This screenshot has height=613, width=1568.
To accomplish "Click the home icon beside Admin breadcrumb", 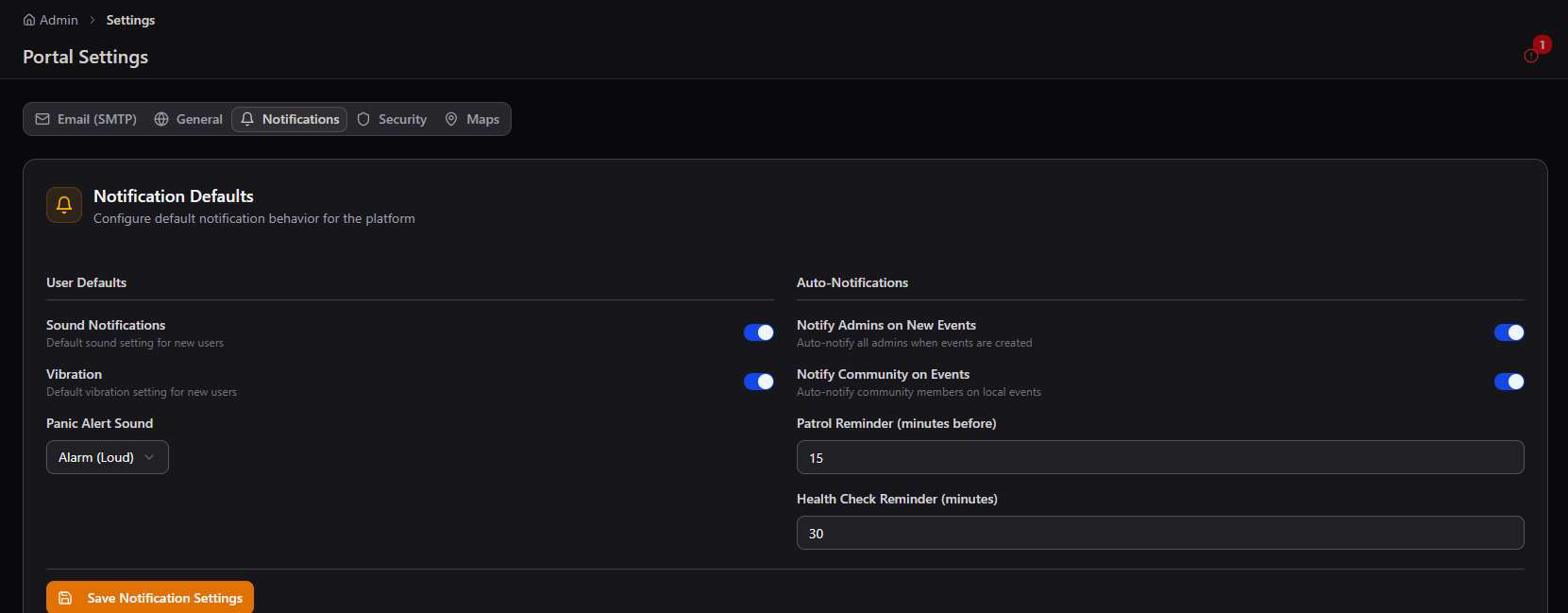I will [x=29, y=20].
